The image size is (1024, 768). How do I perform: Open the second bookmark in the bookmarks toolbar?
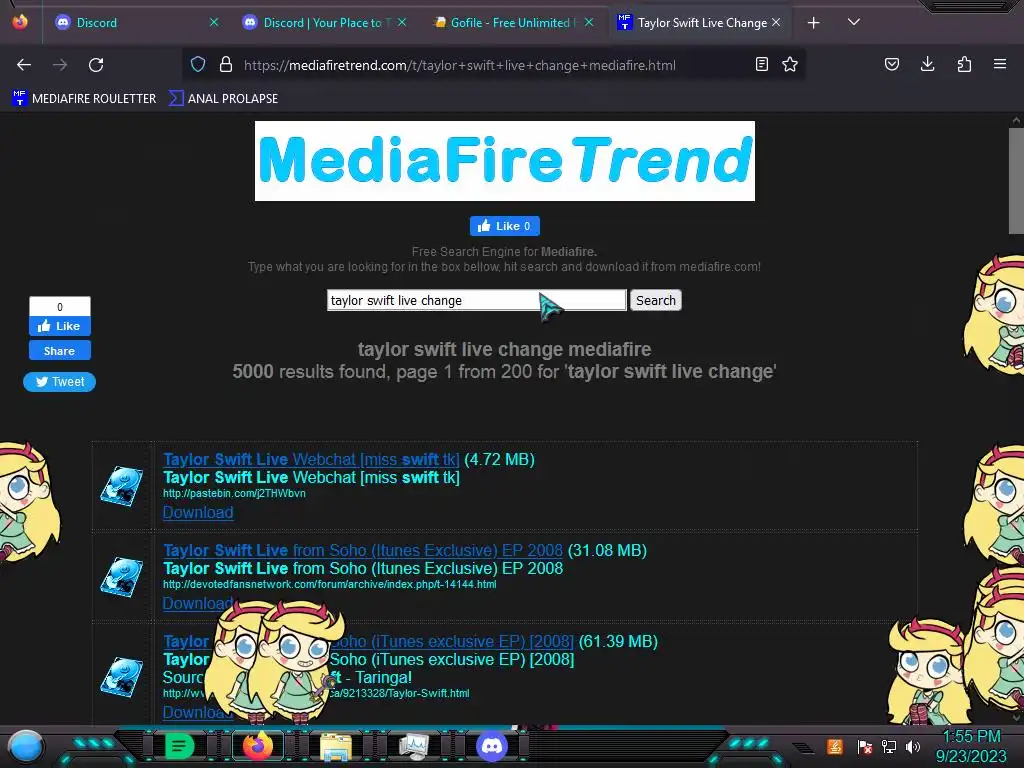tap(223, 99)
